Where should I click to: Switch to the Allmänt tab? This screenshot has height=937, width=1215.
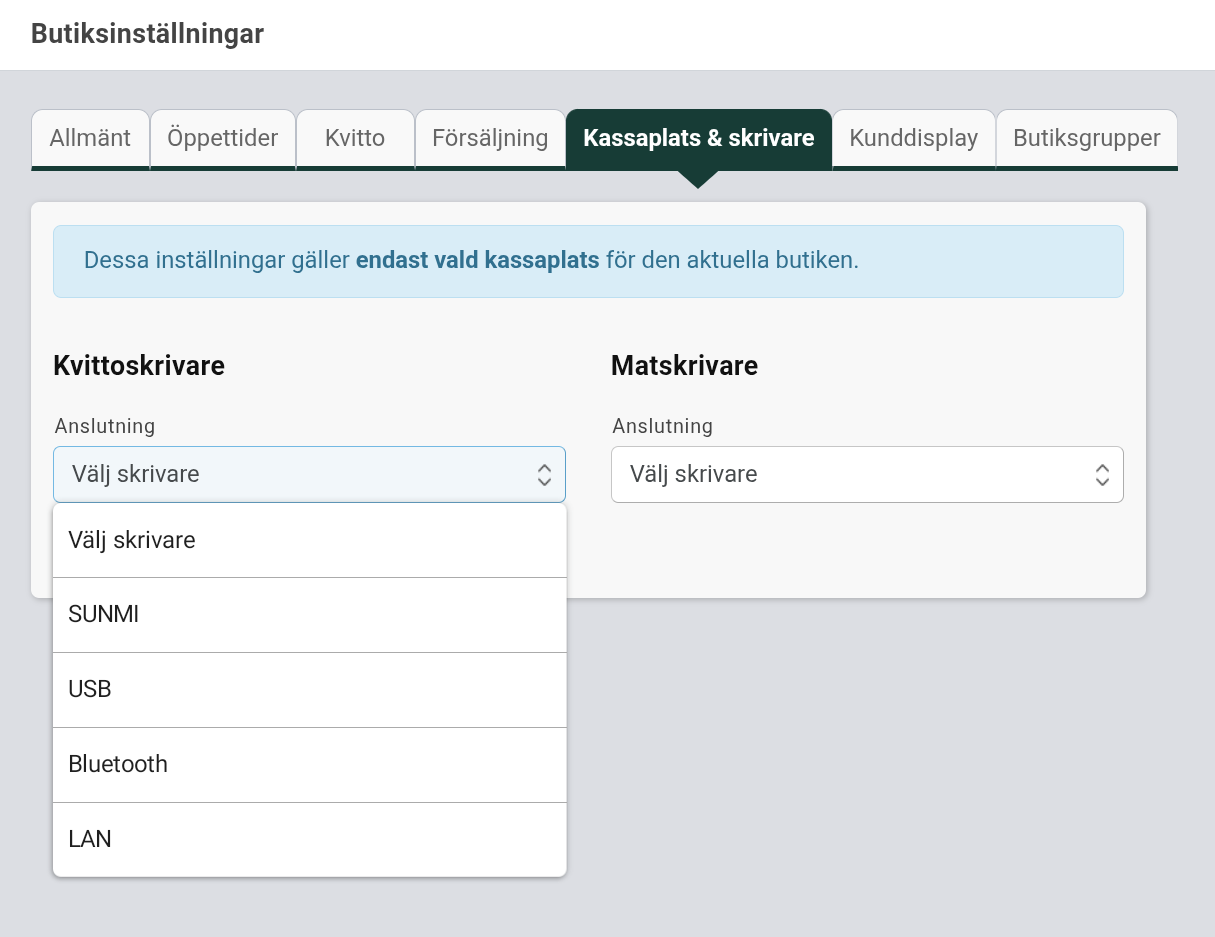point(90,138)
